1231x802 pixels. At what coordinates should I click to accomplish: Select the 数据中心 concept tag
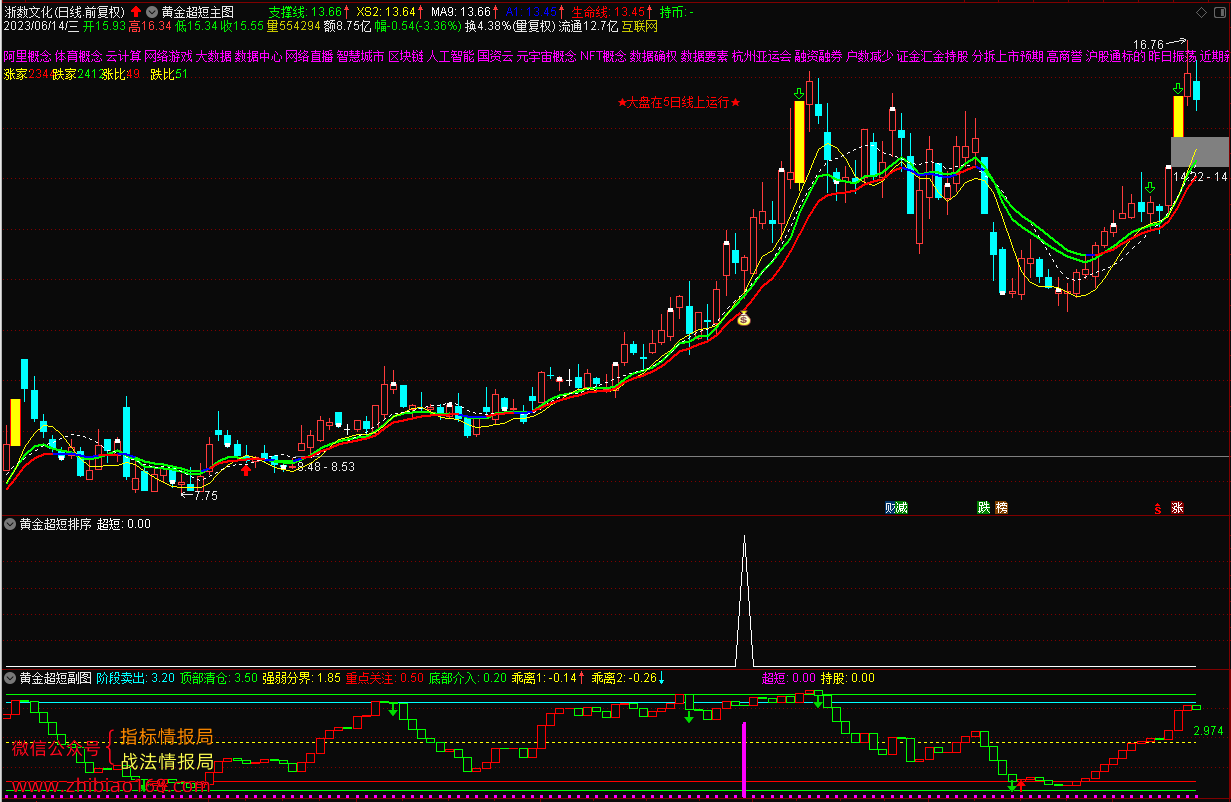(258, 56)
